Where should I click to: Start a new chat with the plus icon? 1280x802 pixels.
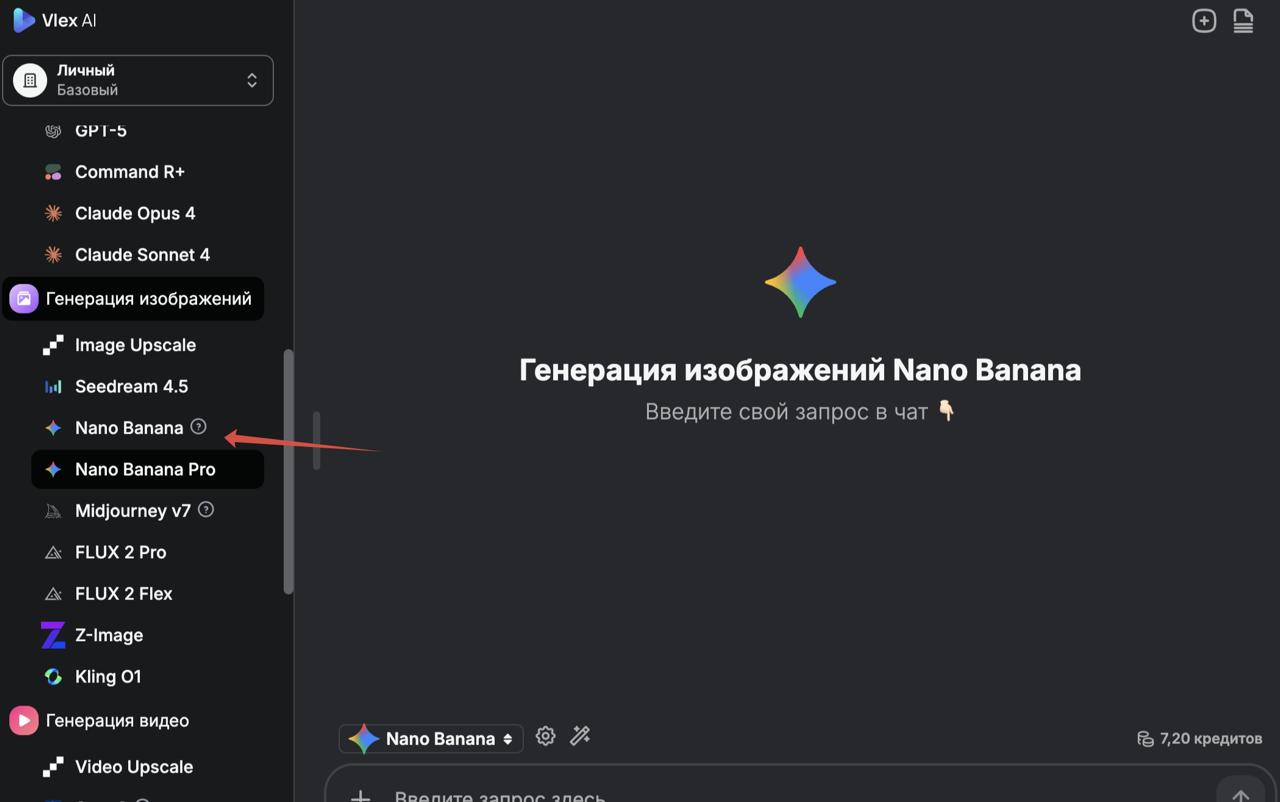(x=1204, y=20)
